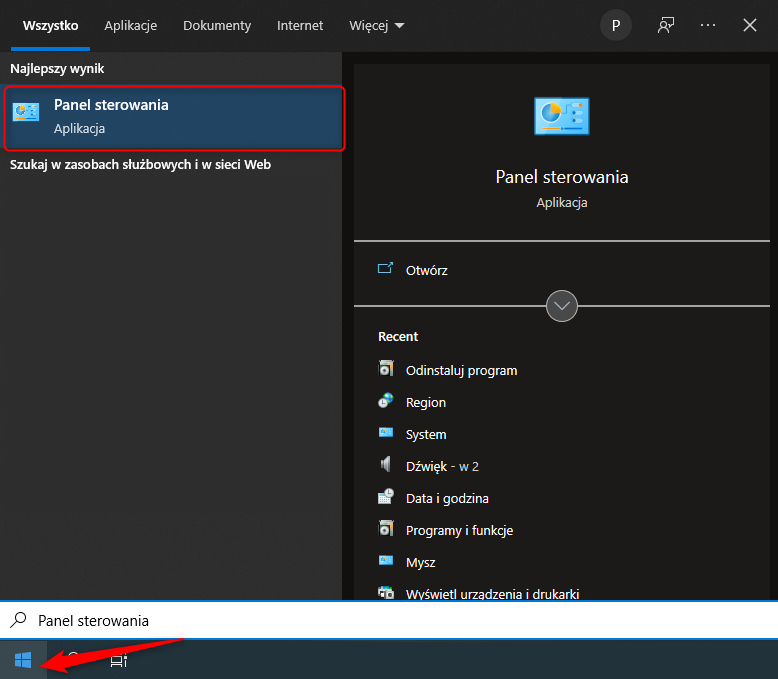Open the Task View taskbar icon
This screenshot has height=679, width=778.
pyautogui.click(x=118, y=660)
